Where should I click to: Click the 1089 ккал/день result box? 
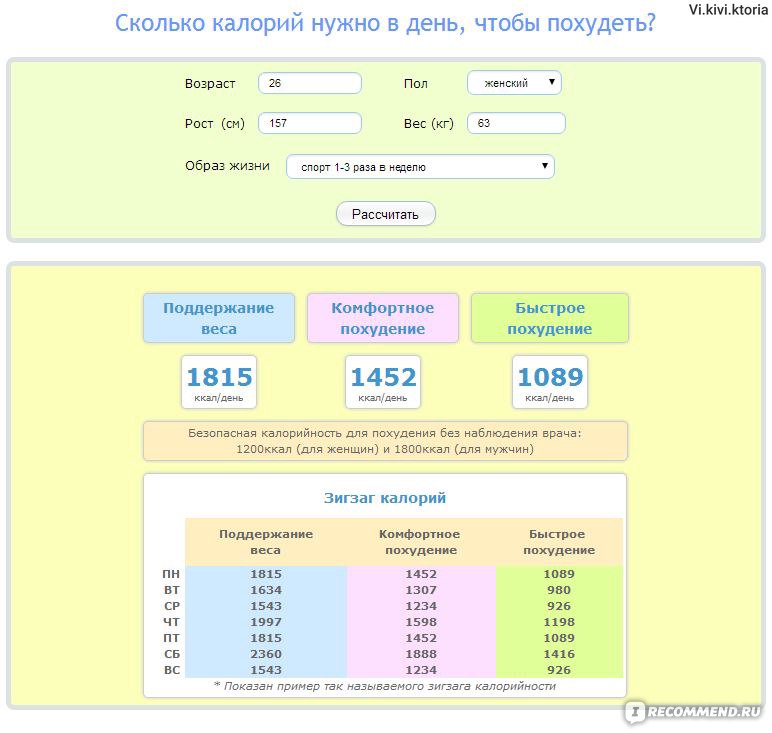[549, 382]
